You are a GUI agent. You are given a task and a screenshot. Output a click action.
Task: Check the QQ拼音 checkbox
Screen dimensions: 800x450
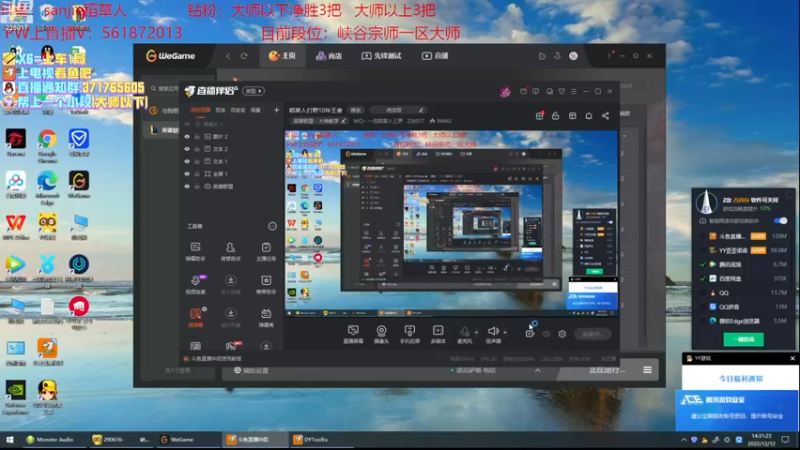pyautogui.click(x=703, y=307)
